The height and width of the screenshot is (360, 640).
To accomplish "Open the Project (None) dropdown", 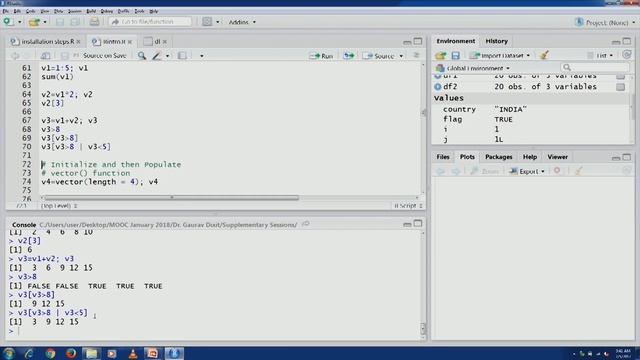I will pyautogui.click(x=606, y=23).
